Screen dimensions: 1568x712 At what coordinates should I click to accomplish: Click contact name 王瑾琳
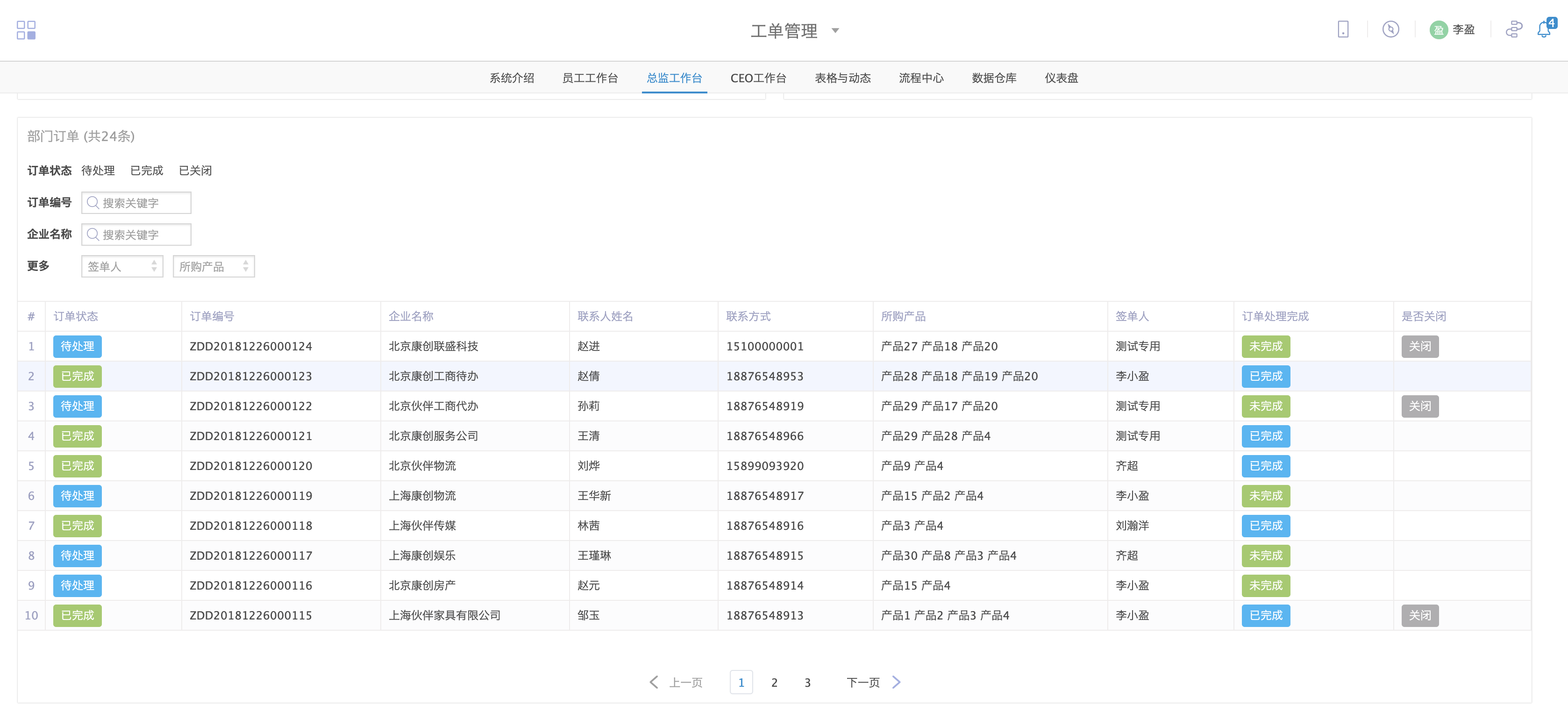594,555
